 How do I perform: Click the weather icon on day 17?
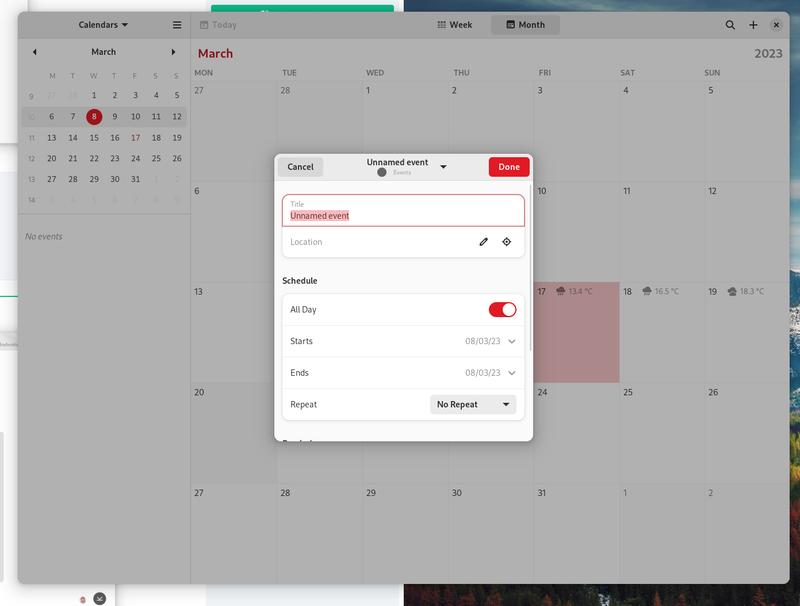pos(560,291)
